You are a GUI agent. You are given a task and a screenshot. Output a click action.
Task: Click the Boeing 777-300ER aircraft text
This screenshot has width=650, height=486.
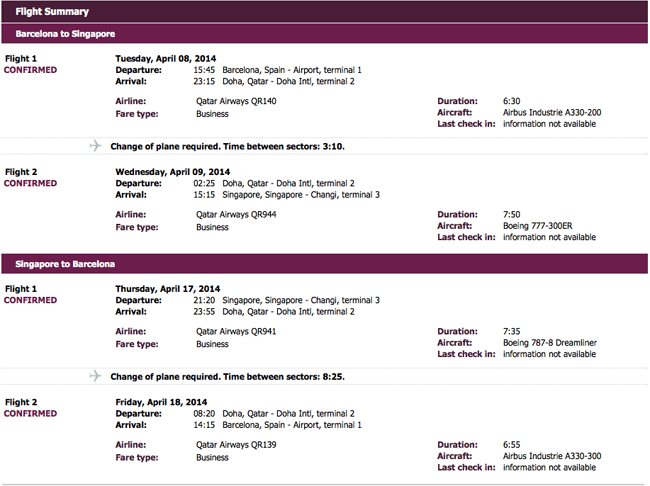pos(538,226)
